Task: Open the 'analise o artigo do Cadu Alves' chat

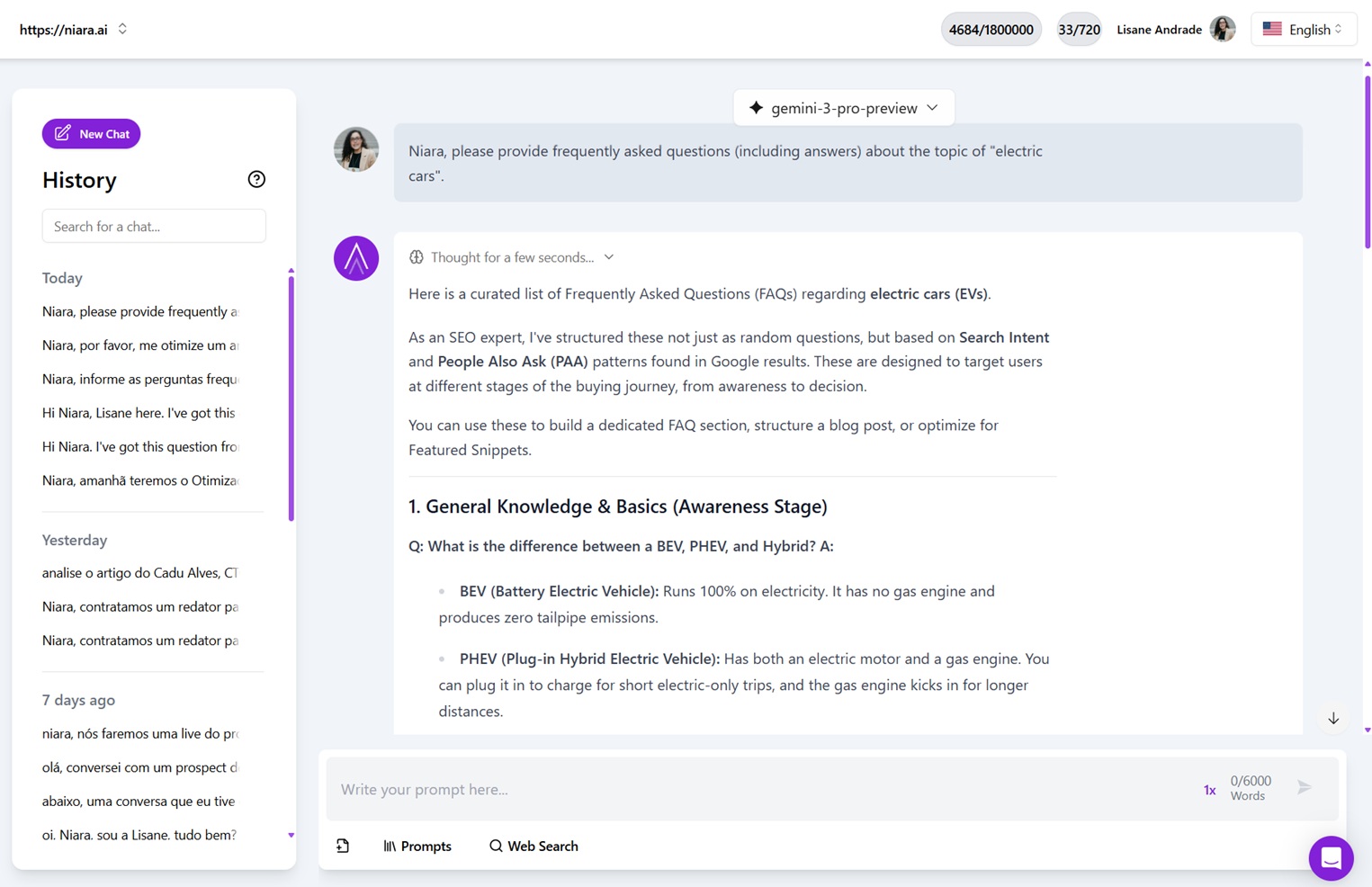Action: tap(140, 573)
